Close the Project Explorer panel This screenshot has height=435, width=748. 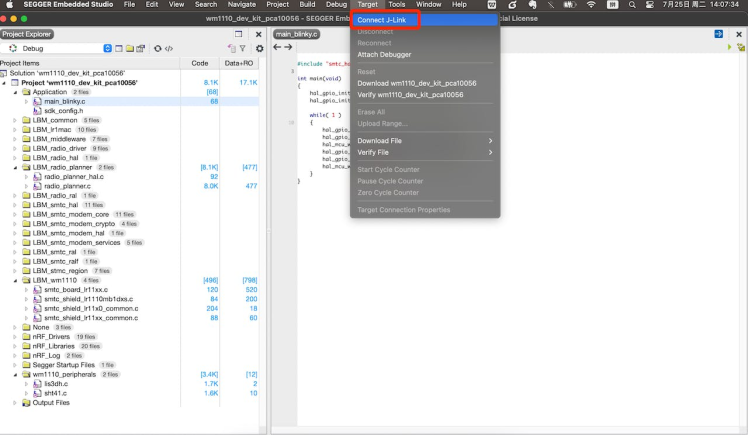259,34
